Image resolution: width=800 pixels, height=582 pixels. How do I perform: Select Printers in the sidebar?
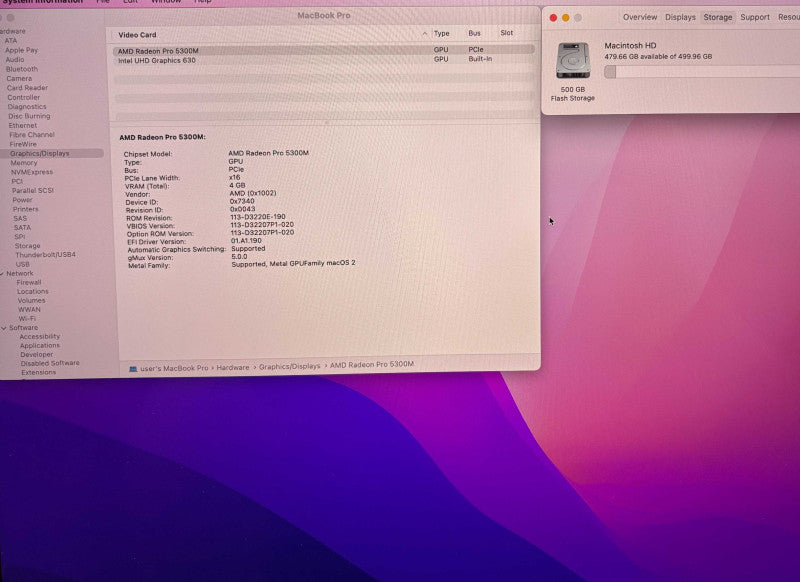pyautogui.click(x=26, y=209)
